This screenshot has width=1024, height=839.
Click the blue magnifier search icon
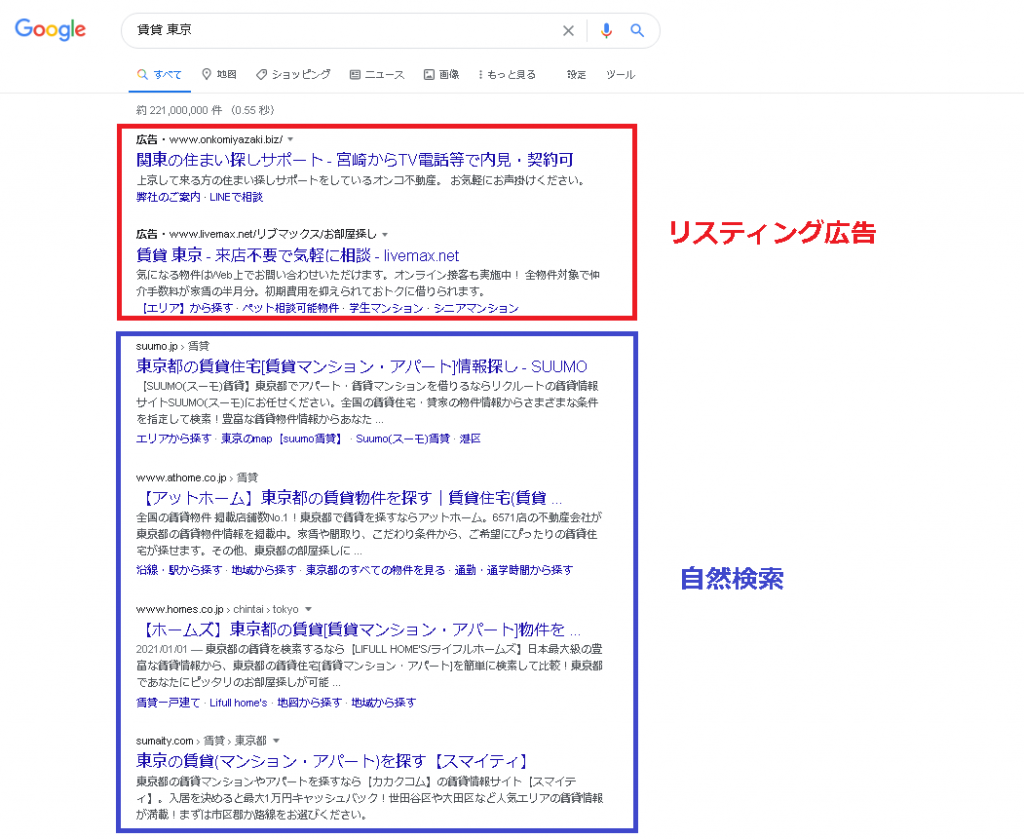pos(637,31)
